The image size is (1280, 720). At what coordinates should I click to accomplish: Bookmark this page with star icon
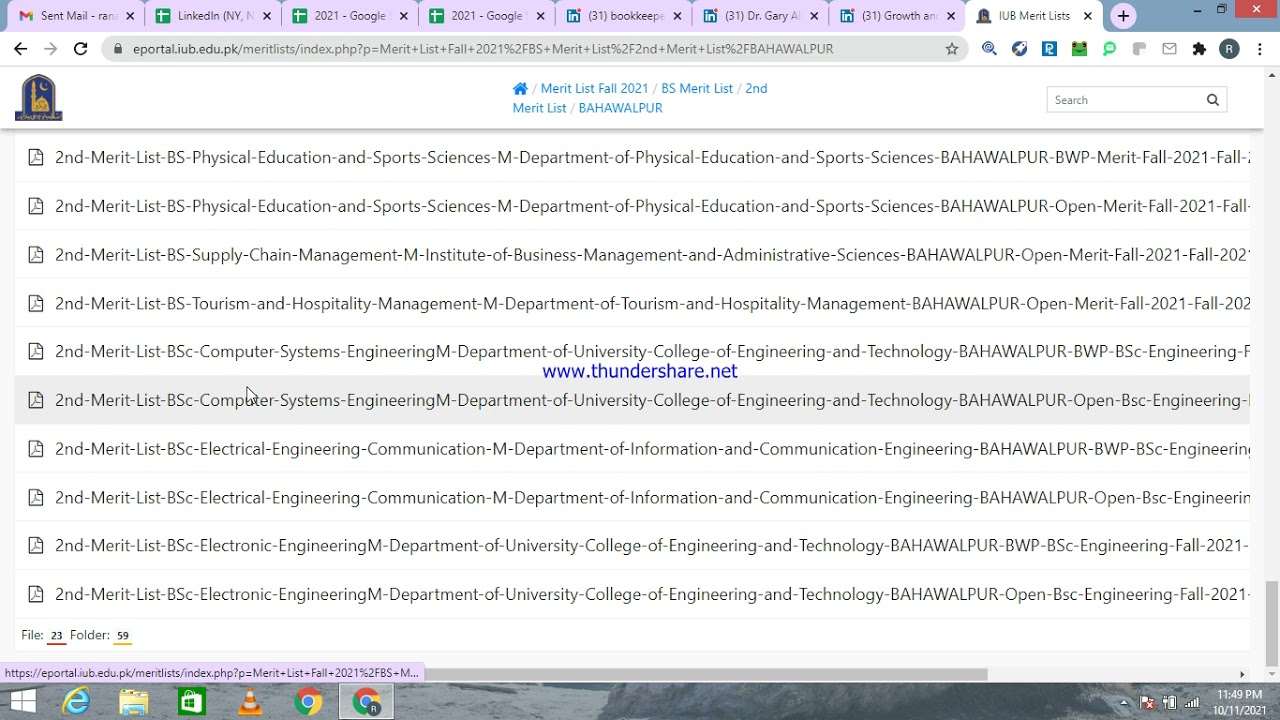[952, 48]
